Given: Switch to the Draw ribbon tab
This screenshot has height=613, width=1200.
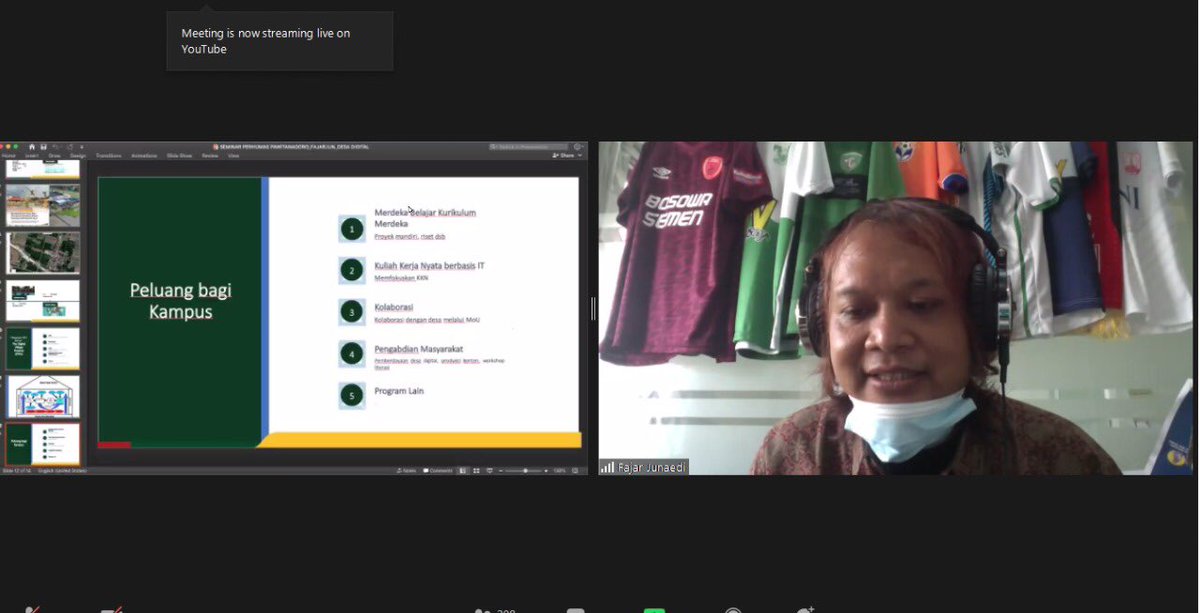Looking at the screenshot, I should point(54,156).
